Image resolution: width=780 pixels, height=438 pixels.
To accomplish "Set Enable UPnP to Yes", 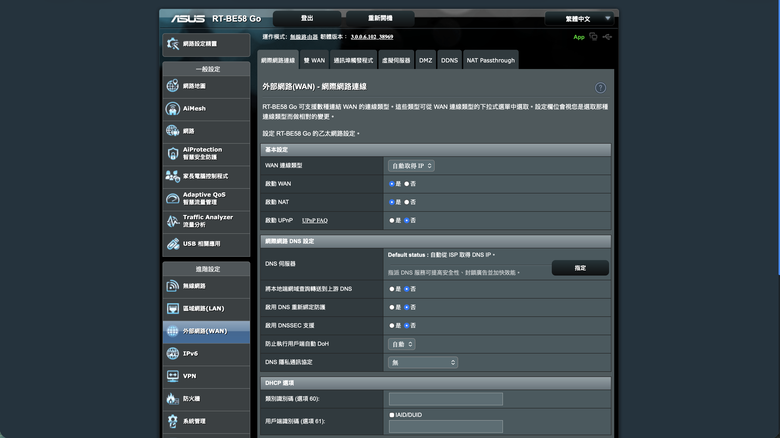I will (x=391, y=220).
